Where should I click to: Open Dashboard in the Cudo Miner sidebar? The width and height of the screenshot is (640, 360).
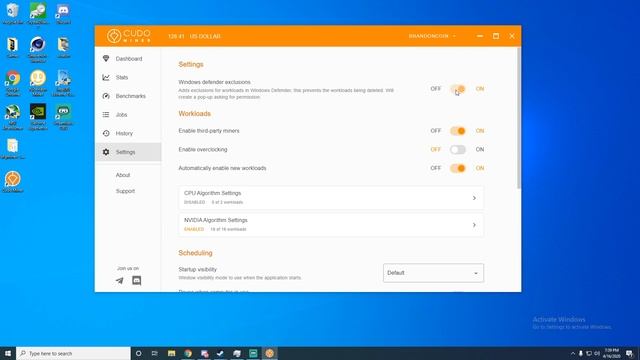point(128,59)
